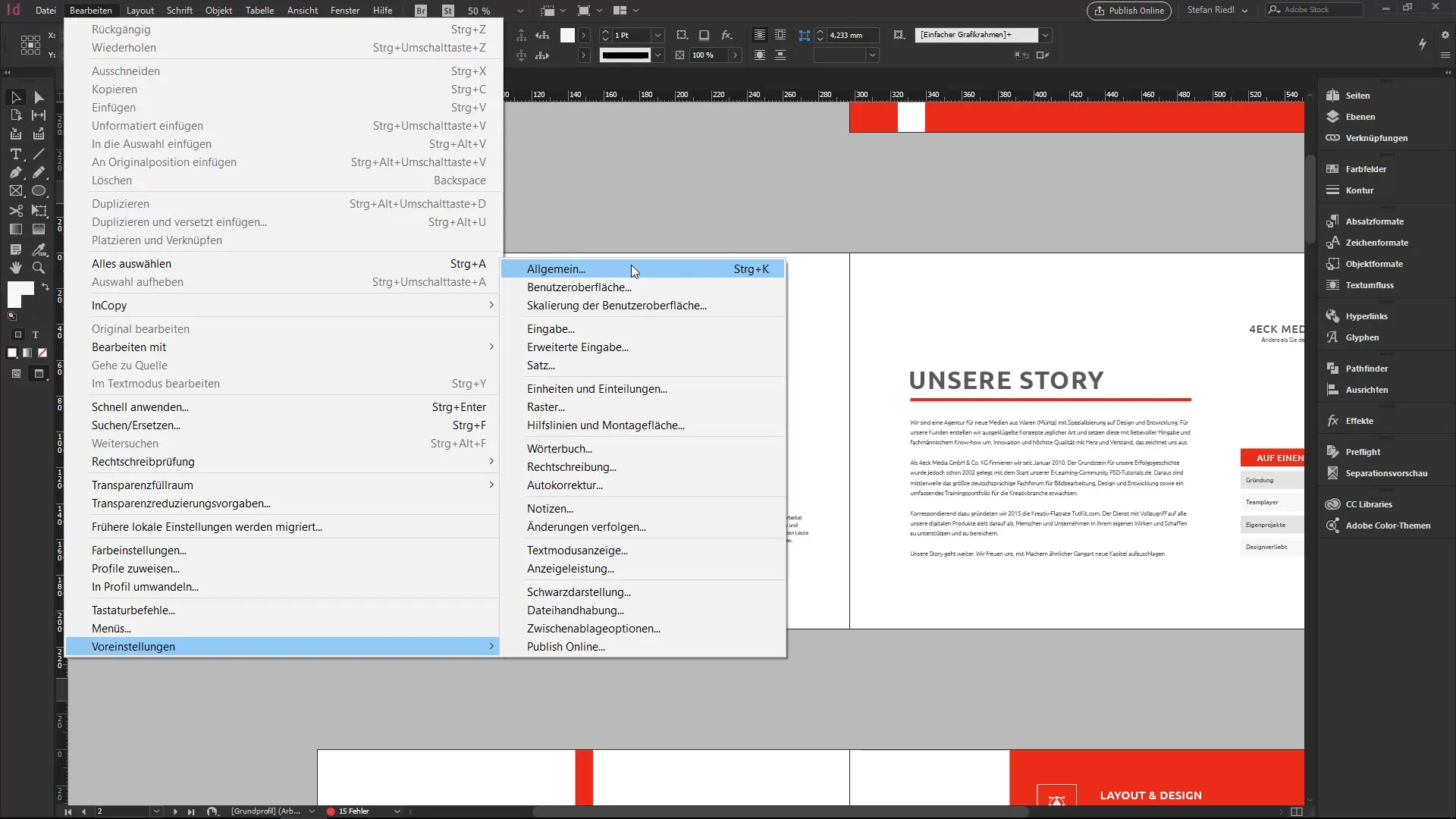Select the Free Transform tool
The image size is (1456, 819).
[x=39, y=211]
